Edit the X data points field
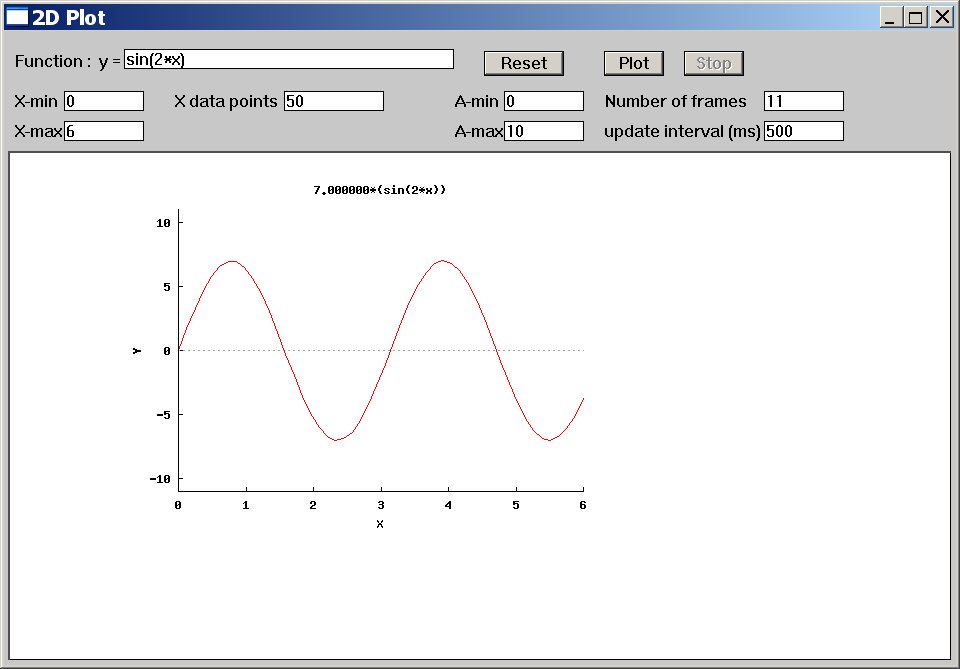Screen dimensions: 960x669 (x=334, y=101)
